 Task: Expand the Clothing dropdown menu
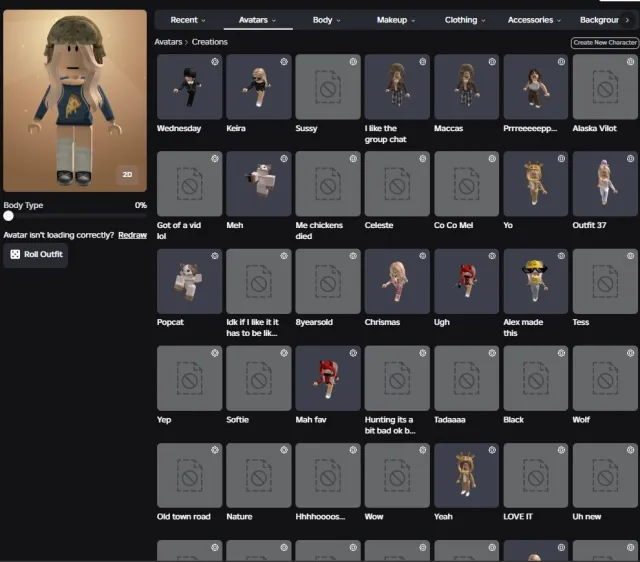(465, 20)
